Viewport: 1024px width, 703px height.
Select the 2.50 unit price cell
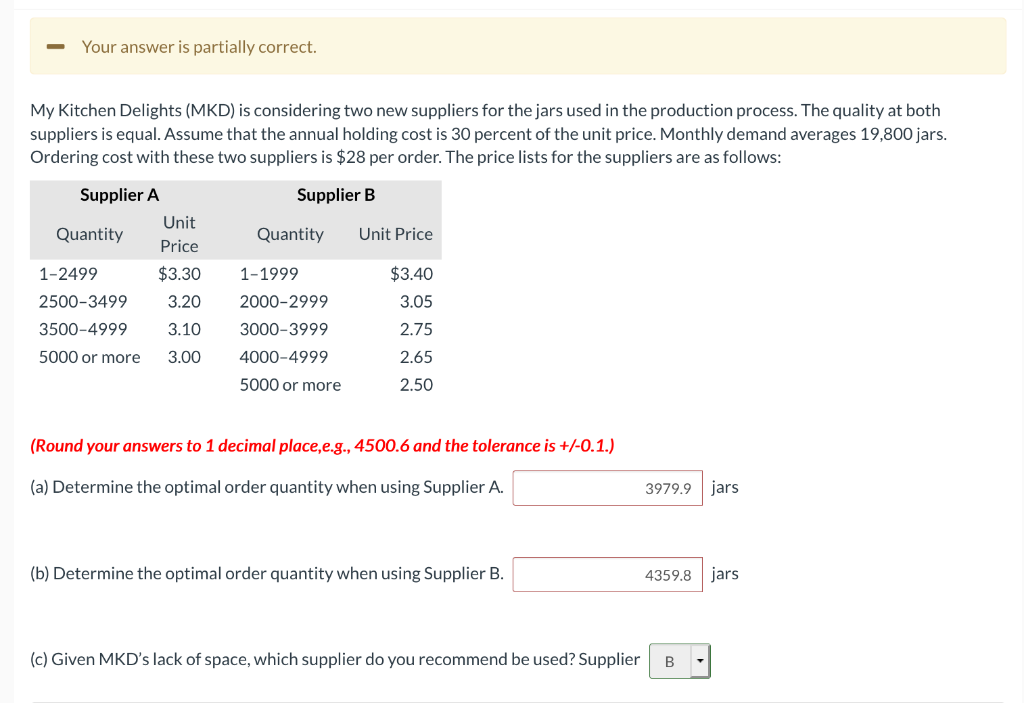click(420, 384)
